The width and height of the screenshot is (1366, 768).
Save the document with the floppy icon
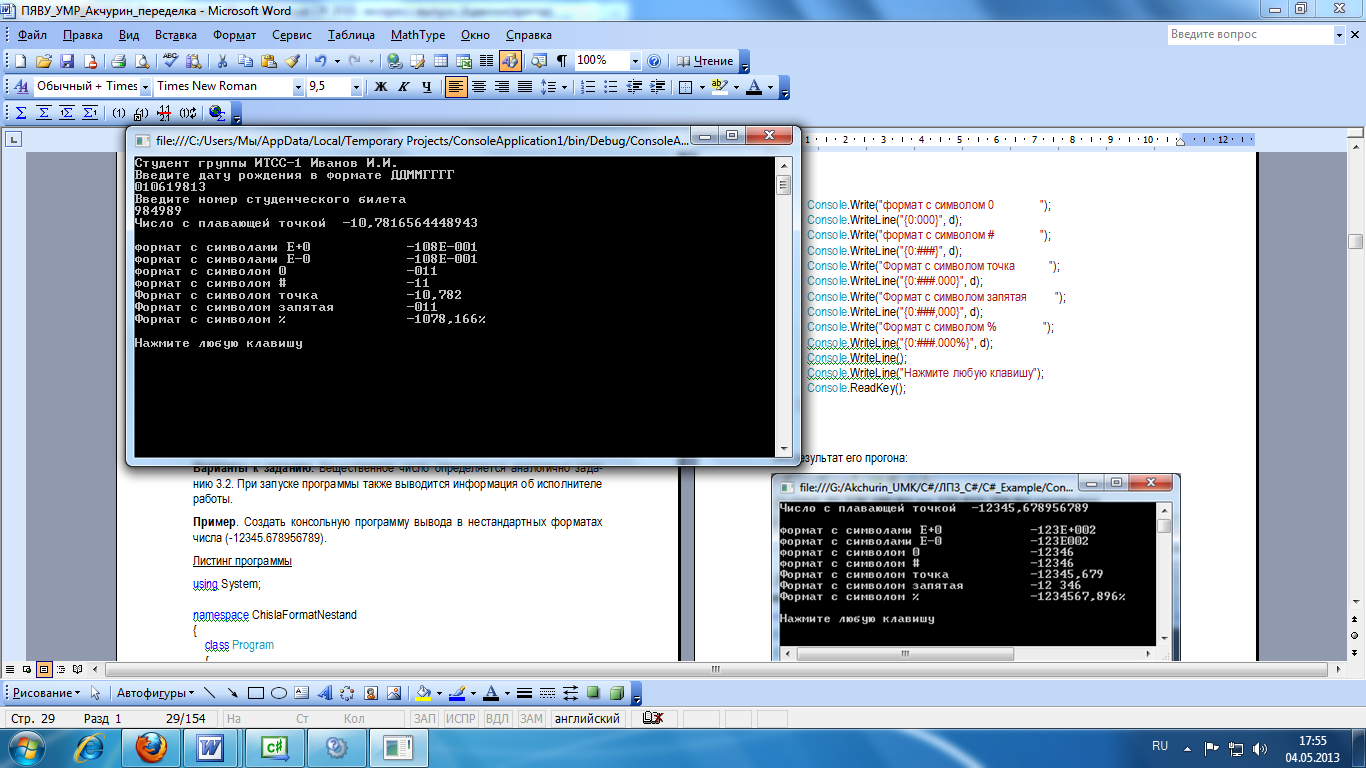(x=66, y=61)
